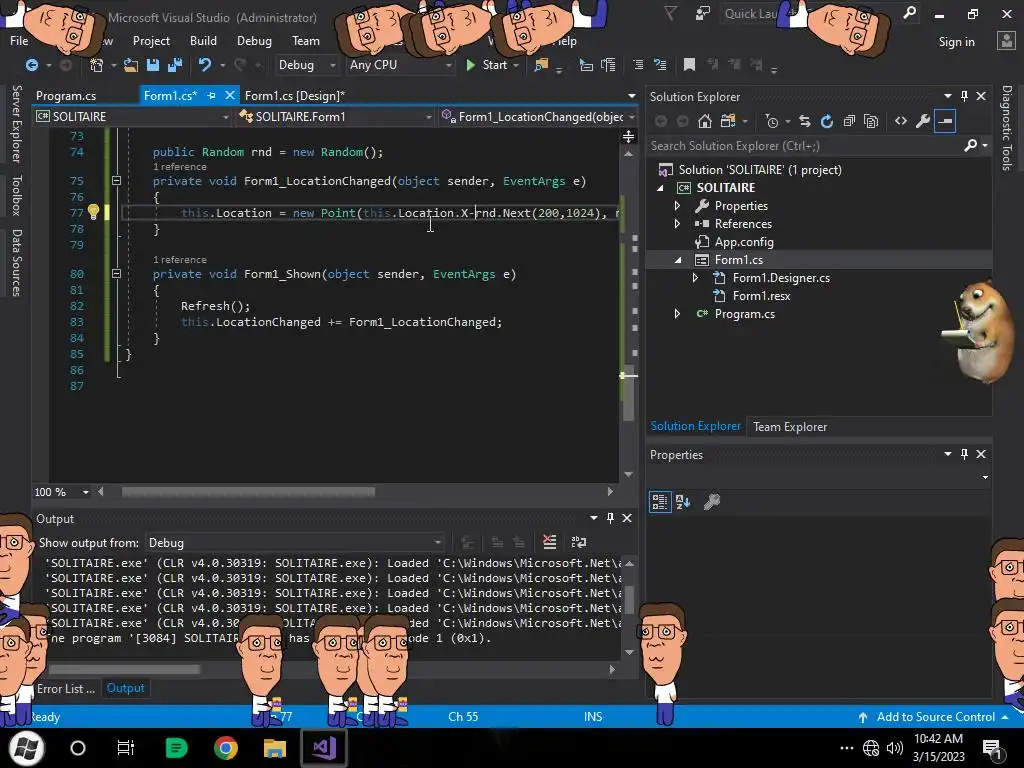The image size is (1024, 768).
Task: Collapse the Form1.cs tree node
Action: point(677,260)
